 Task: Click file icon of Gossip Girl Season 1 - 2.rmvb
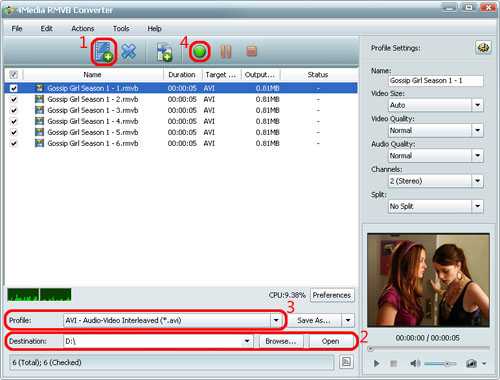pyautogui.click(x=39, y=99)
